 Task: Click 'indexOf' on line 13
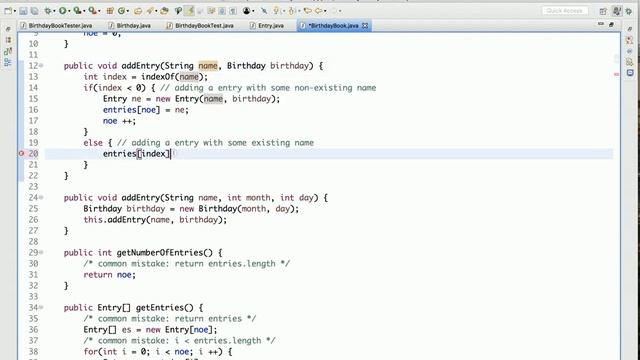[x=157, y=77]
